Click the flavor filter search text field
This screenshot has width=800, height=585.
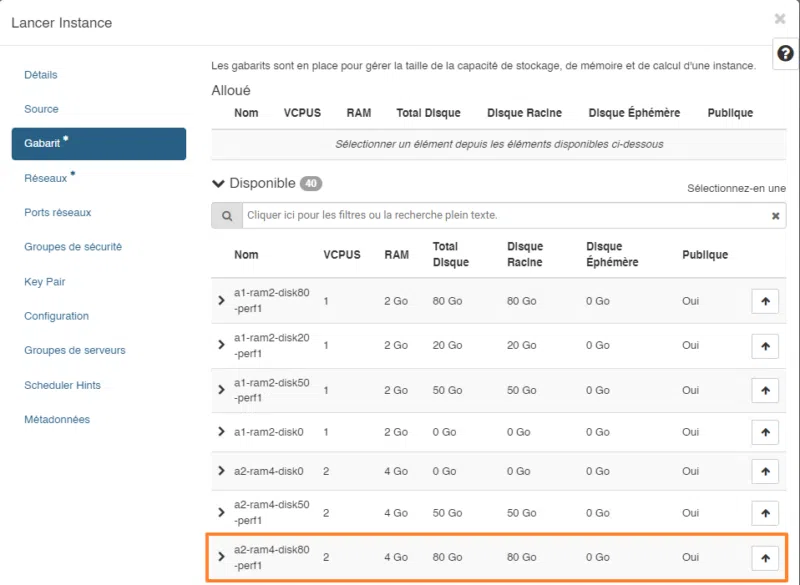pos(505,216)
